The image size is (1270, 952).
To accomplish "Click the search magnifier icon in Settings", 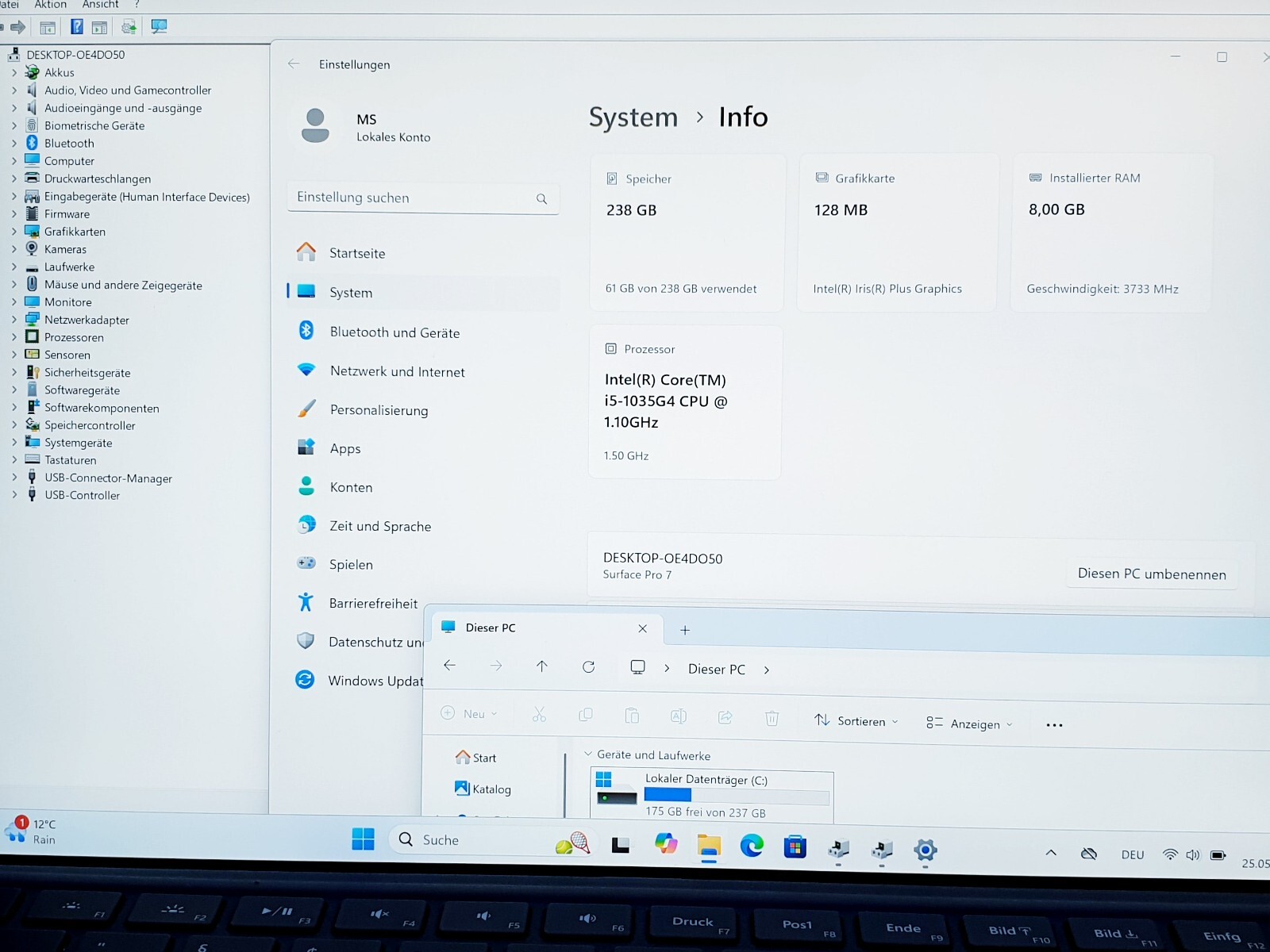I will click(541, 199).
